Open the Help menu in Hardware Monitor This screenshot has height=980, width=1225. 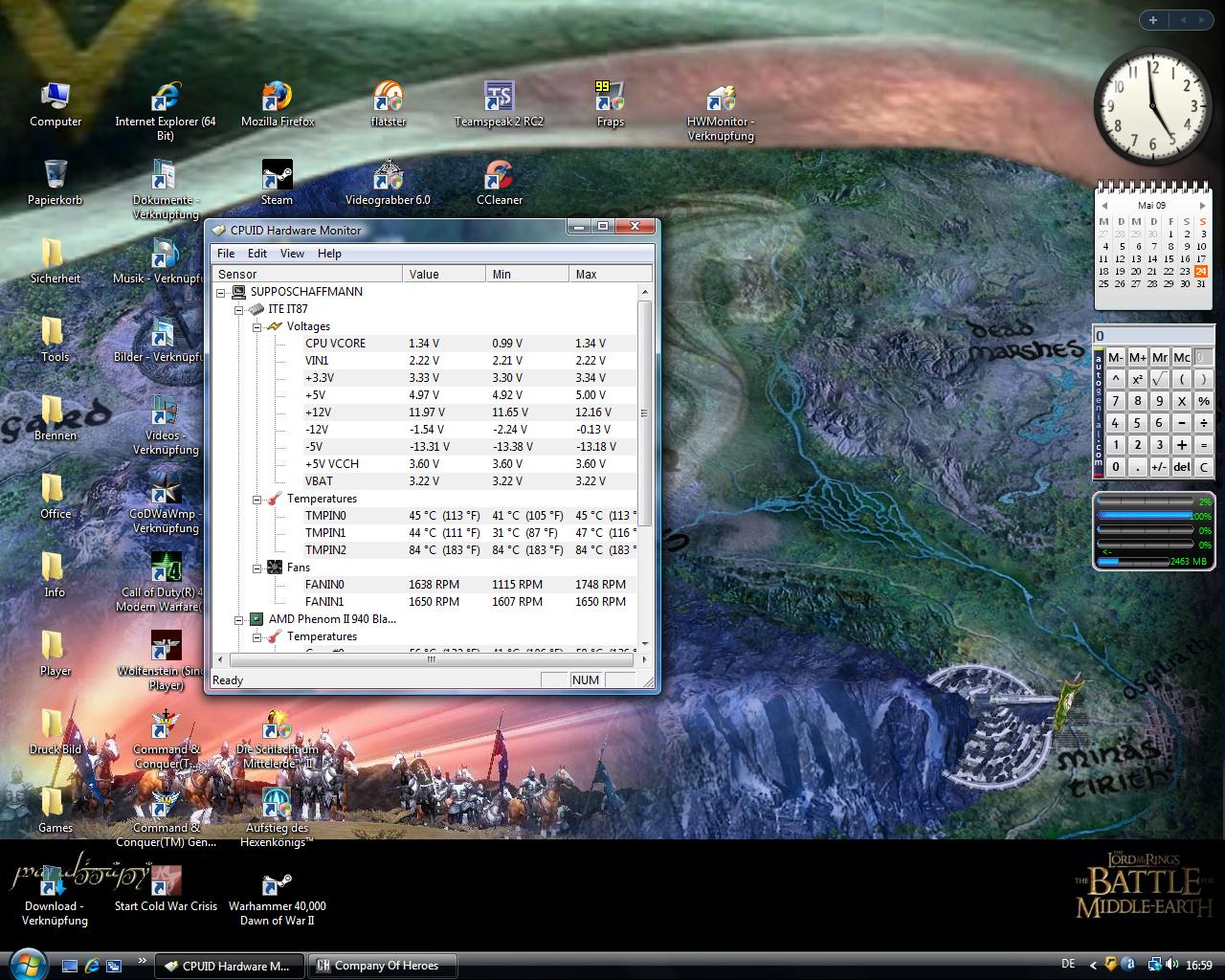[329, 254]
